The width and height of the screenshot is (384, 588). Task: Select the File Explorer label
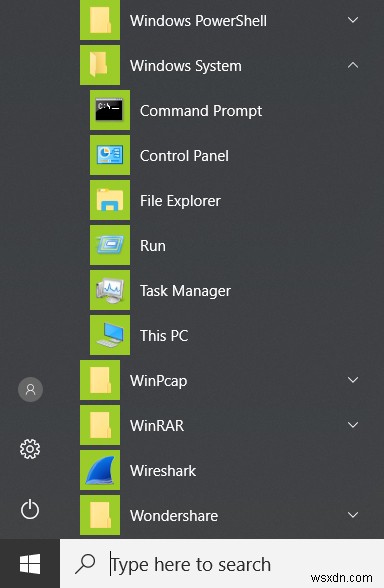click(180, 201)
